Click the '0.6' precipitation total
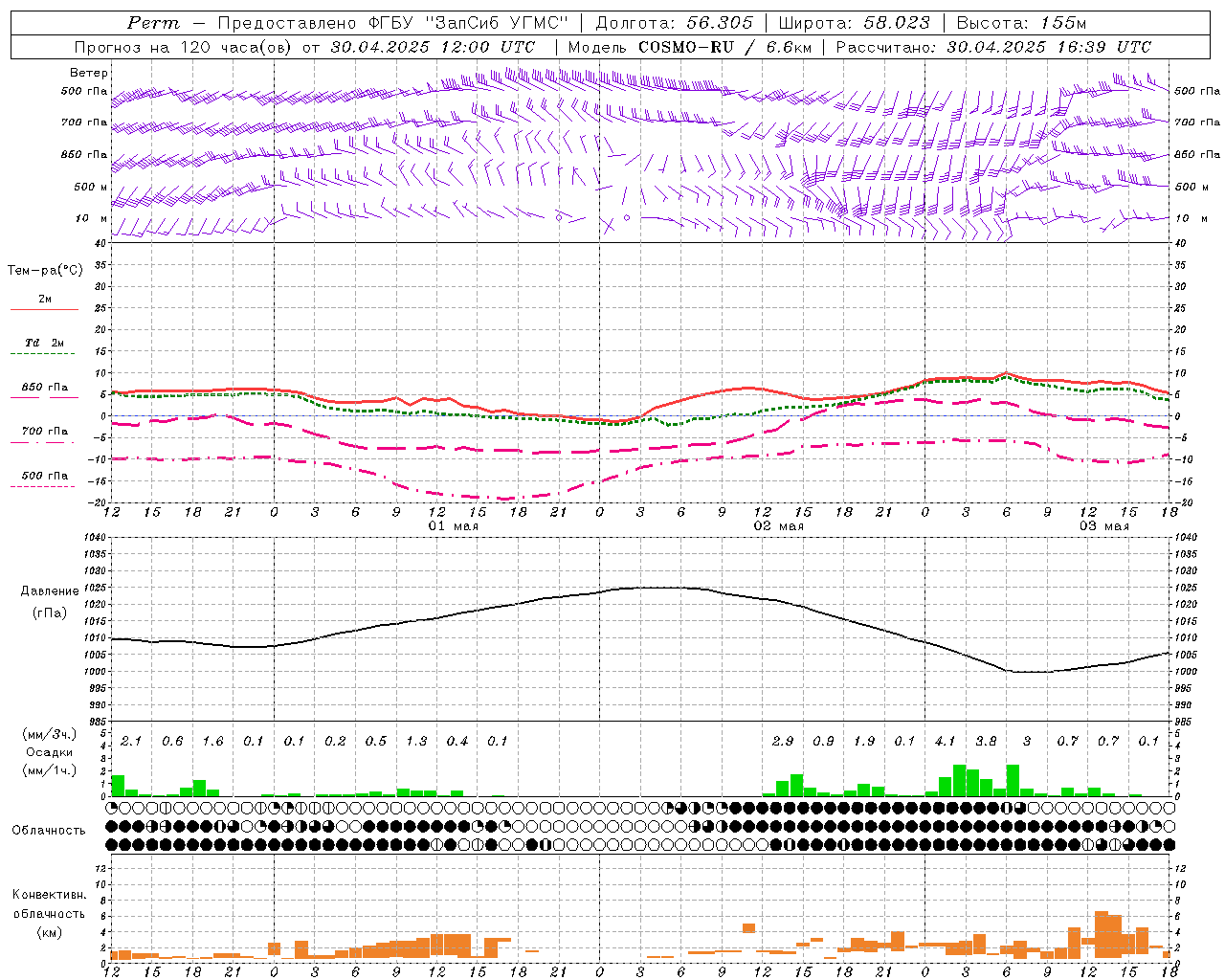Viewport: 1225px width, 980px height. pyautogui.click(x=172, y=741)
